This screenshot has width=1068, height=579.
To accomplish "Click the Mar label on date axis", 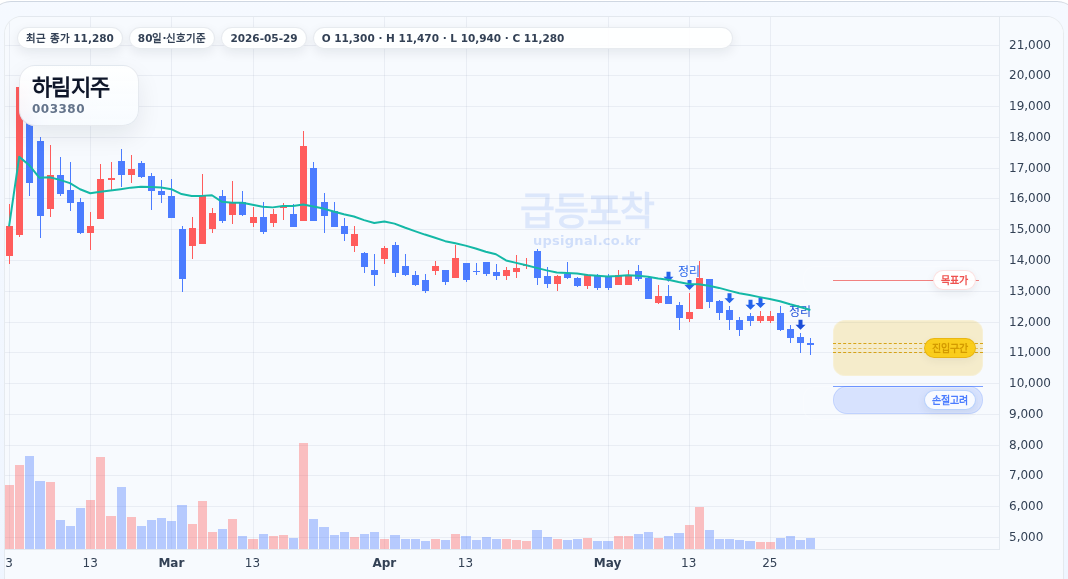I will pos(172,563).
